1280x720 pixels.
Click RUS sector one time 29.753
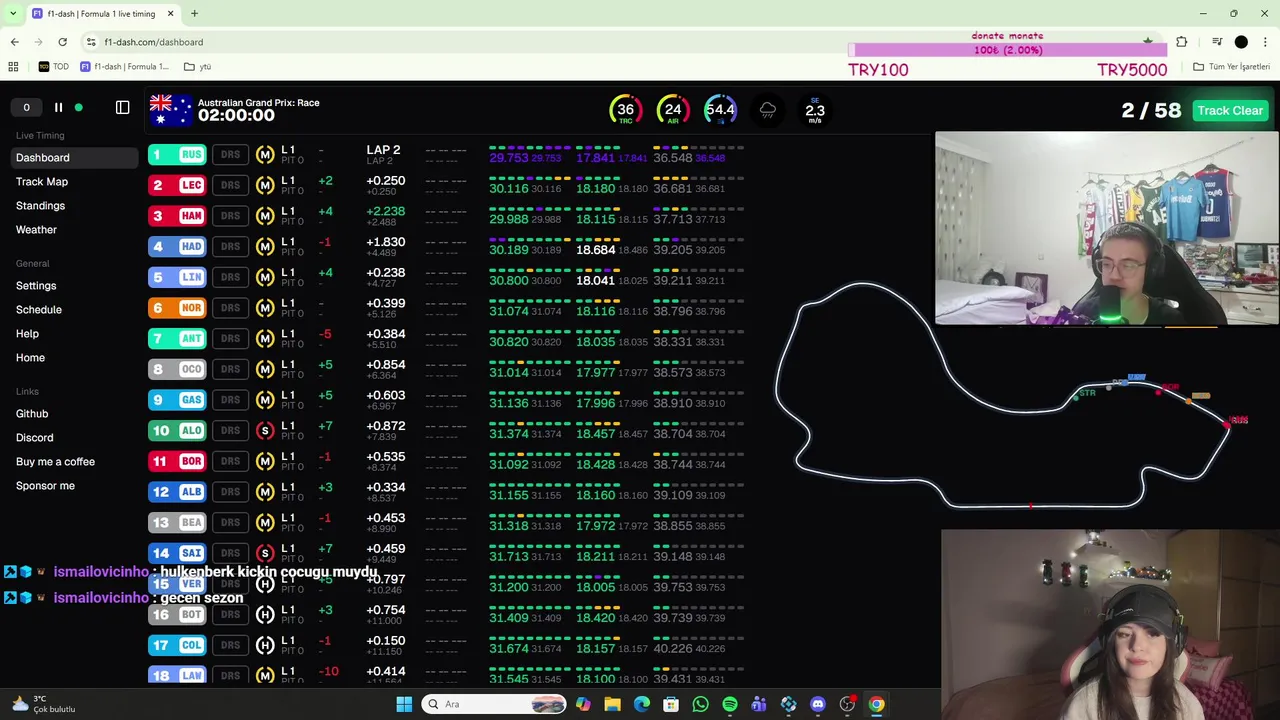click(x=508, y=158)
